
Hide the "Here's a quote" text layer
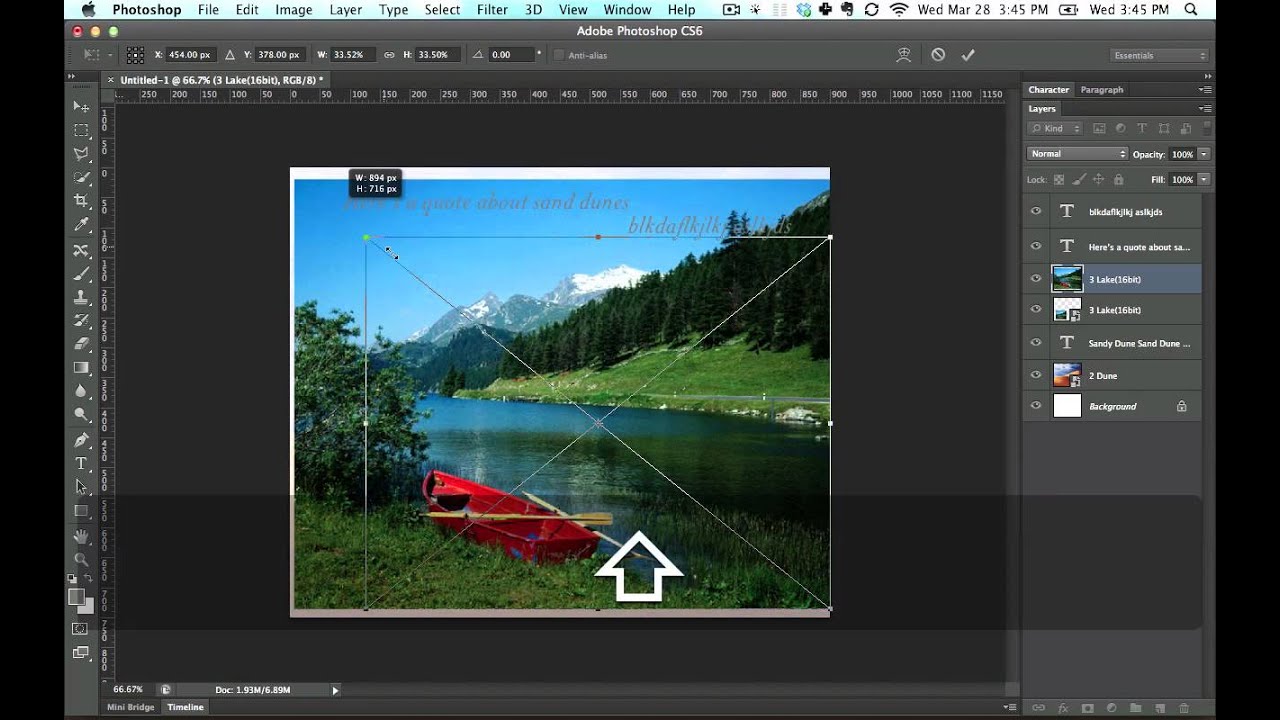(x=1036, y=246)
